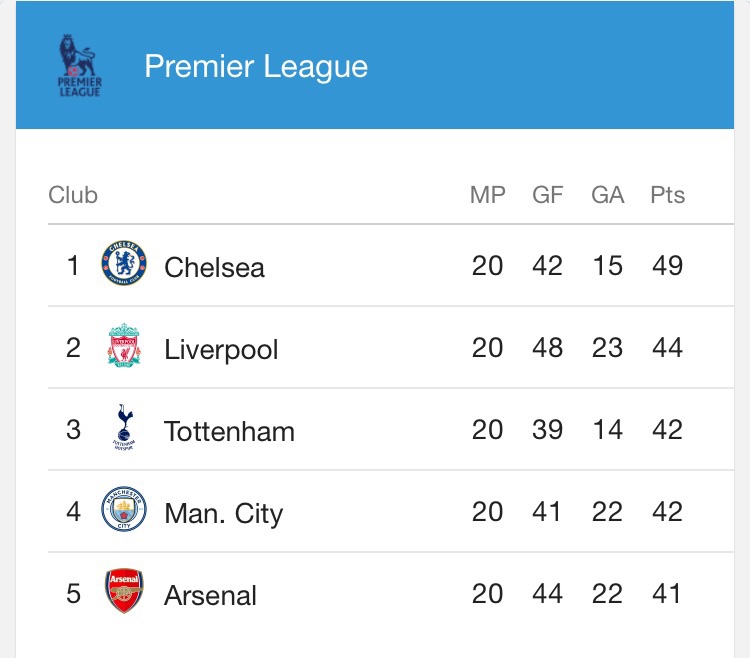This screenshot has height=658, width=750.
Task: Click the Tottenham cockerel crest
Action: (x=124, y=428)
